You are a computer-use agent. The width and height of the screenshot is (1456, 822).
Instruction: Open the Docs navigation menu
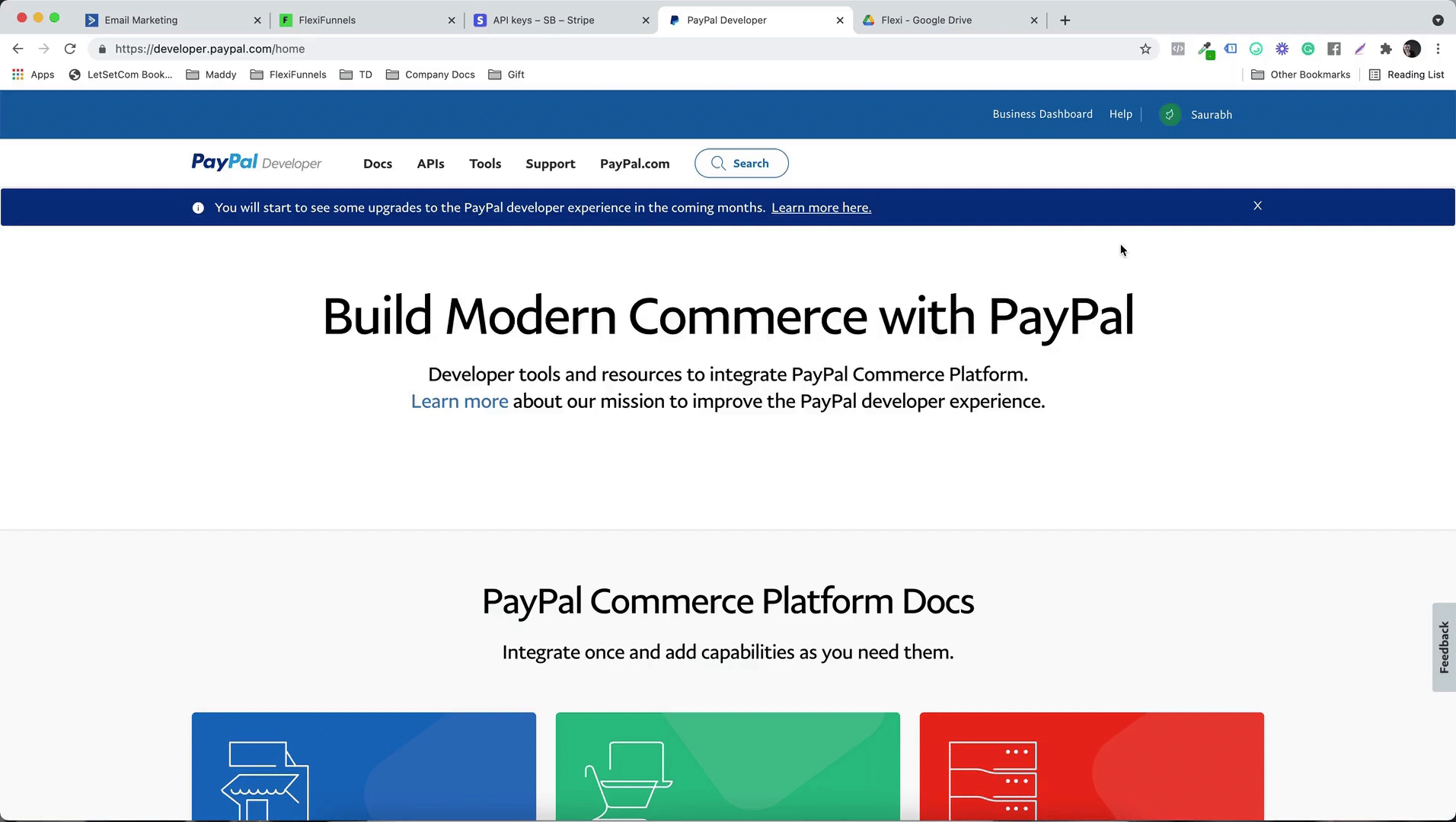(x=378, y=164)
